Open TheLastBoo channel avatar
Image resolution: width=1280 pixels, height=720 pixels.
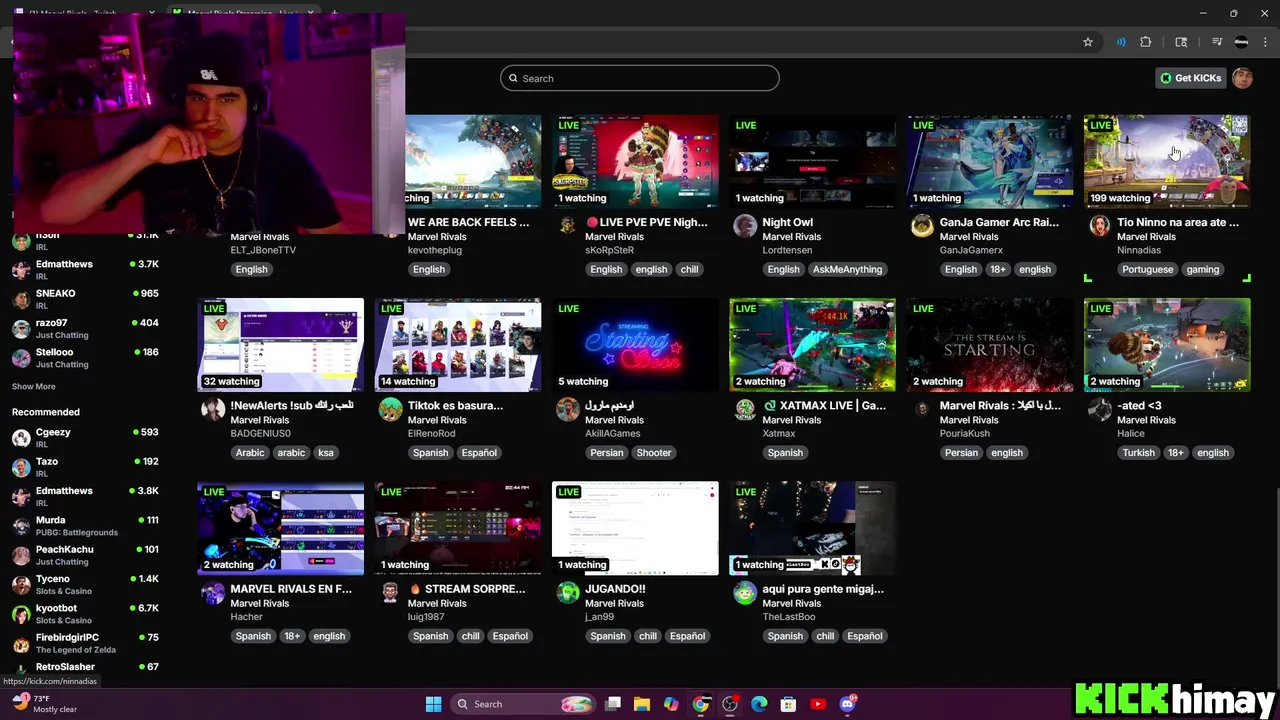(x=745, y=592)
